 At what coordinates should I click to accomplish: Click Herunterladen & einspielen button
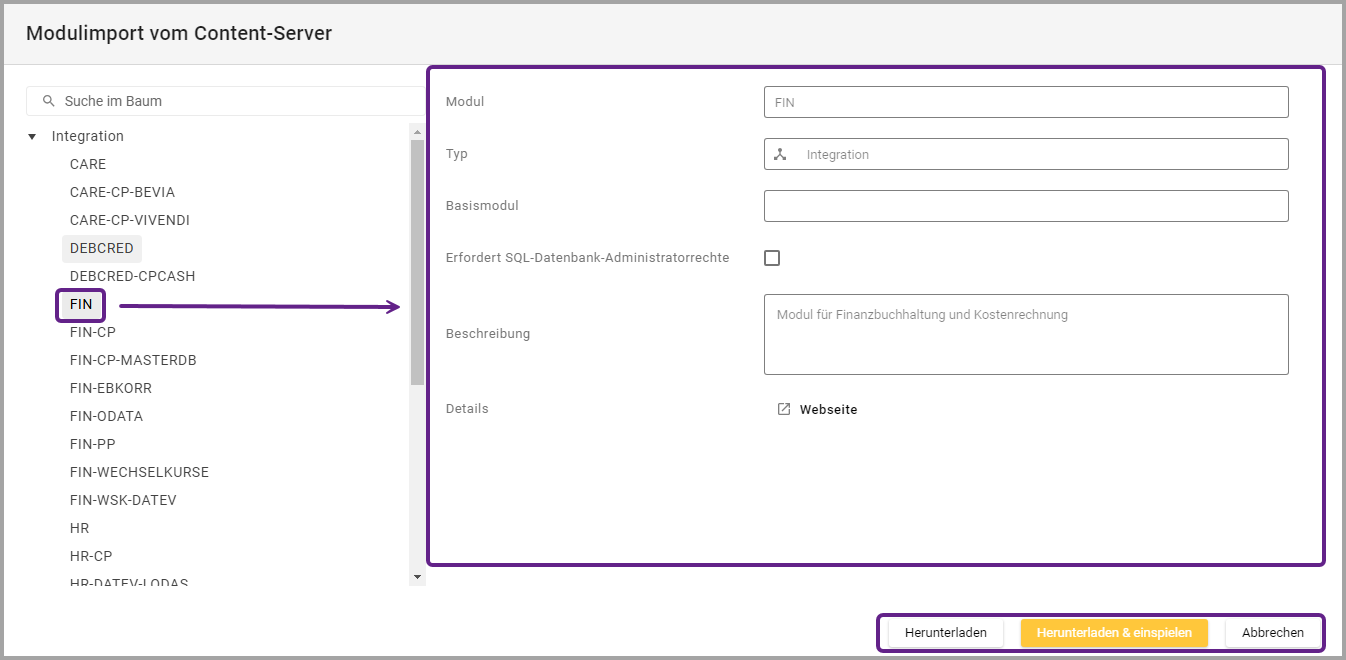[x=1114, y=633]
